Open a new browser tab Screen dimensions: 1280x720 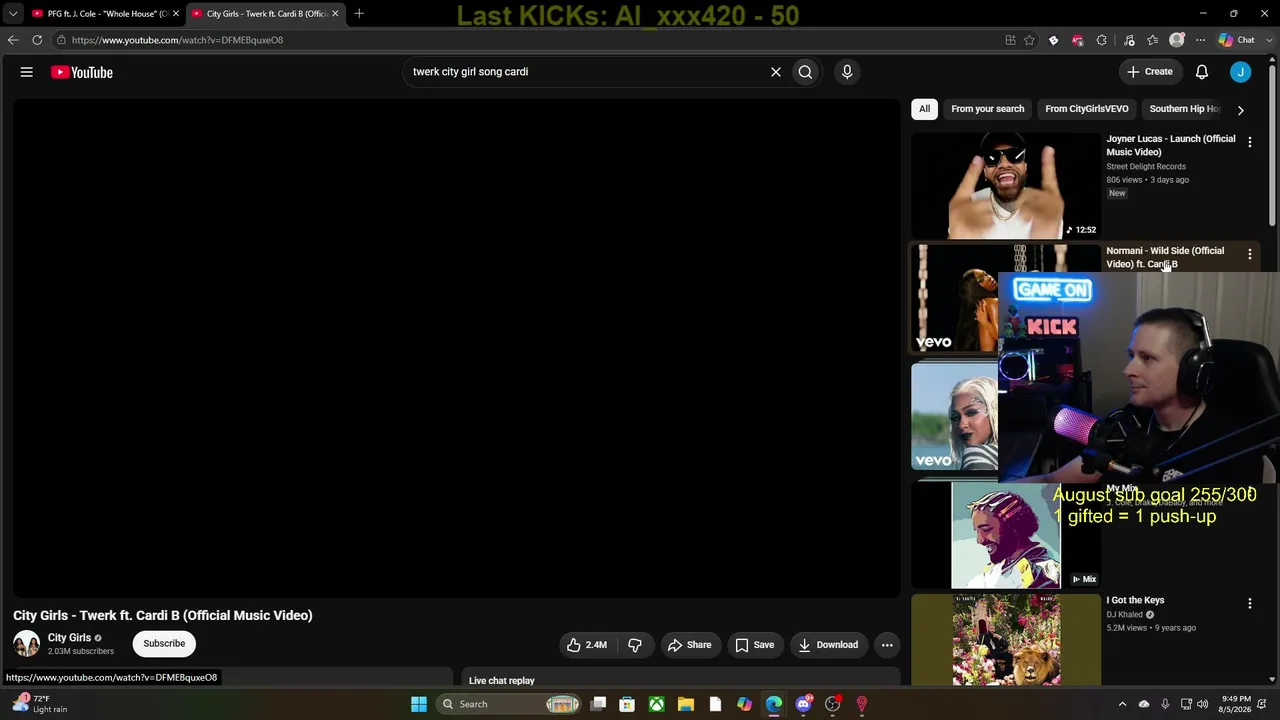click(x=359, y=14)
